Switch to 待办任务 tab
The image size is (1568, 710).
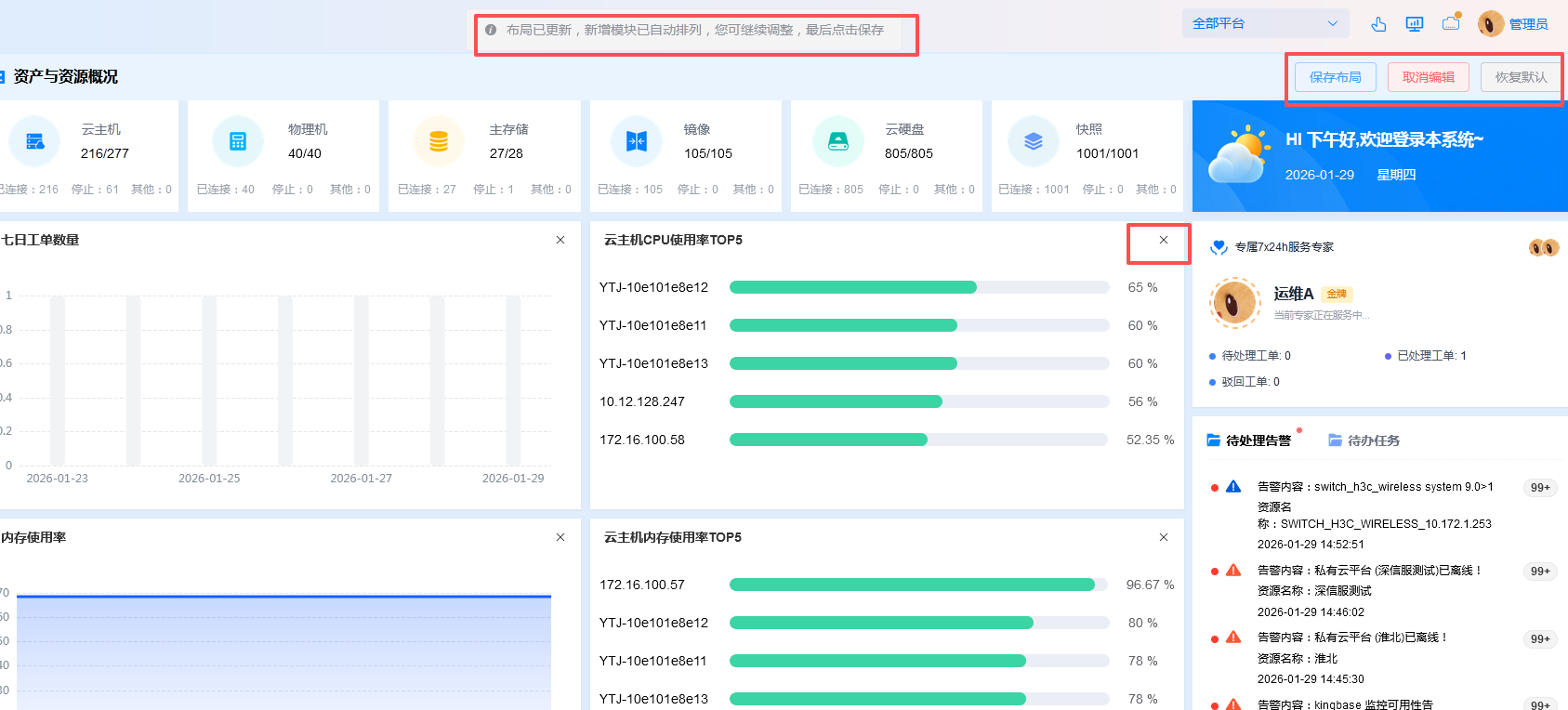(x=1374, y=440)
